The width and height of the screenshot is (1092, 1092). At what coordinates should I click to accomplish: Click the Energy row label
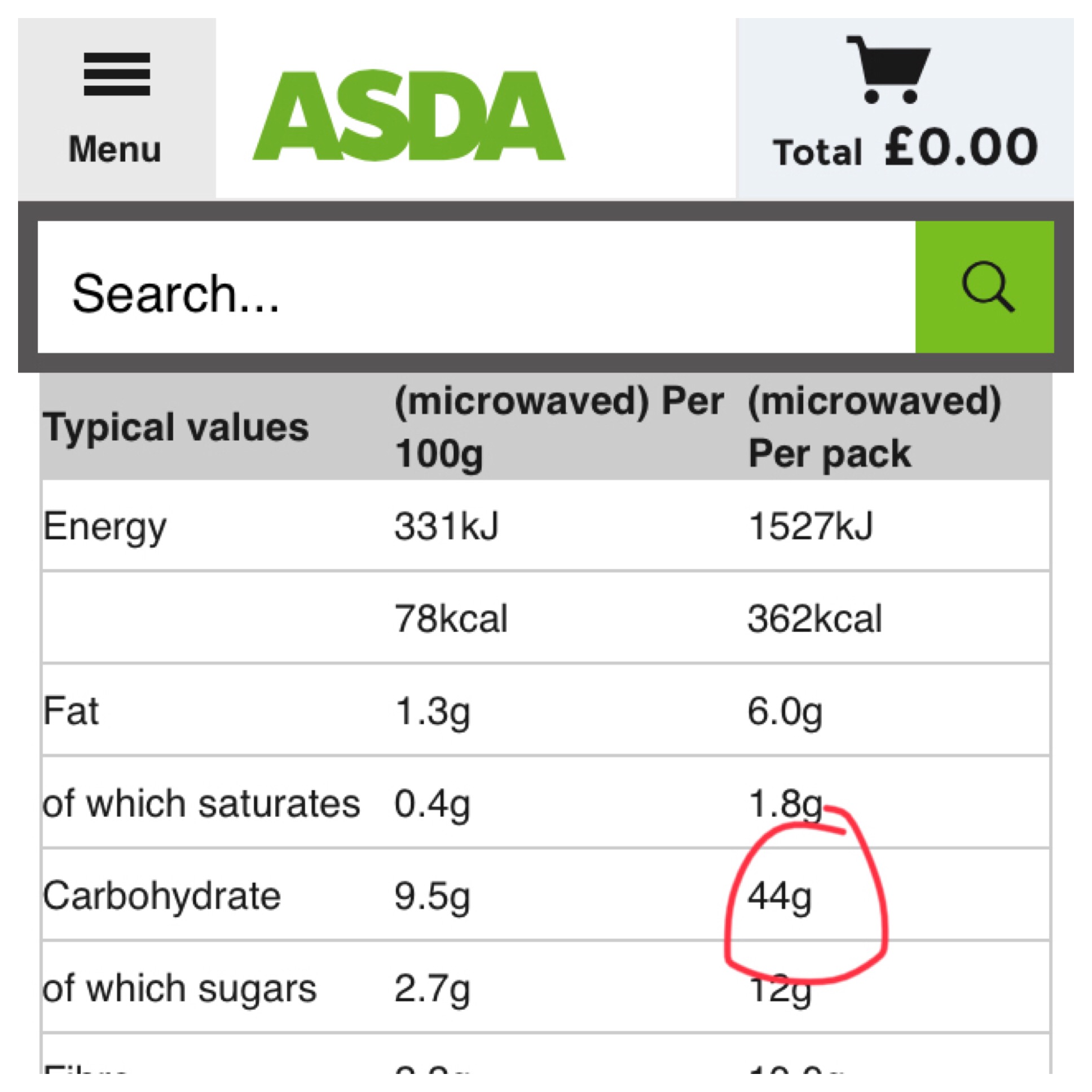[105, 527]
